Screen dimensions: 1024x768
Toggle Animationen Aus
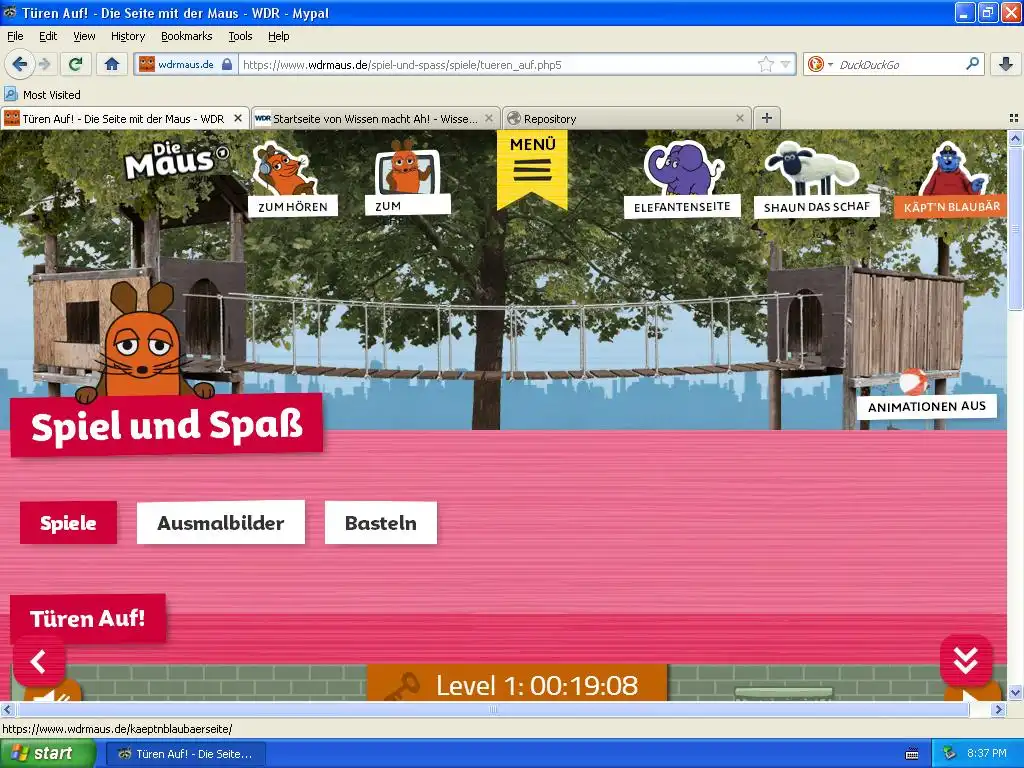[x=927, y=406]
